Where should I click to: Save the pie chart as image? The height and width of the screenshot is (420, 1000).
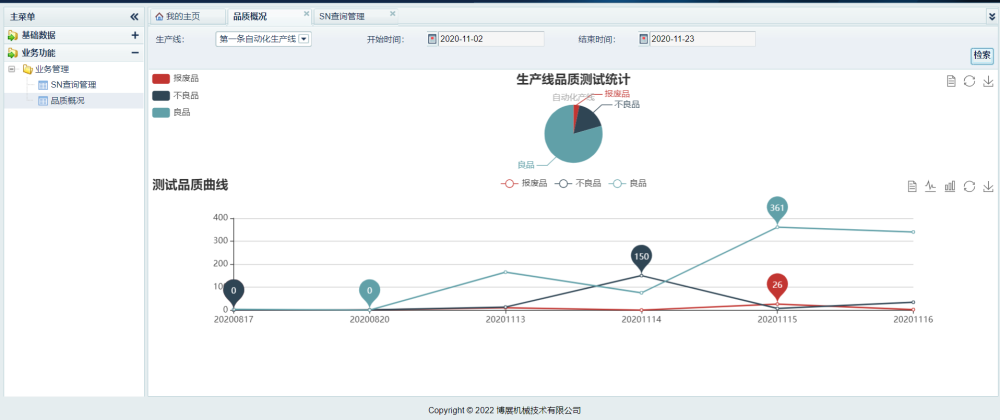click(x=988, y=81)
